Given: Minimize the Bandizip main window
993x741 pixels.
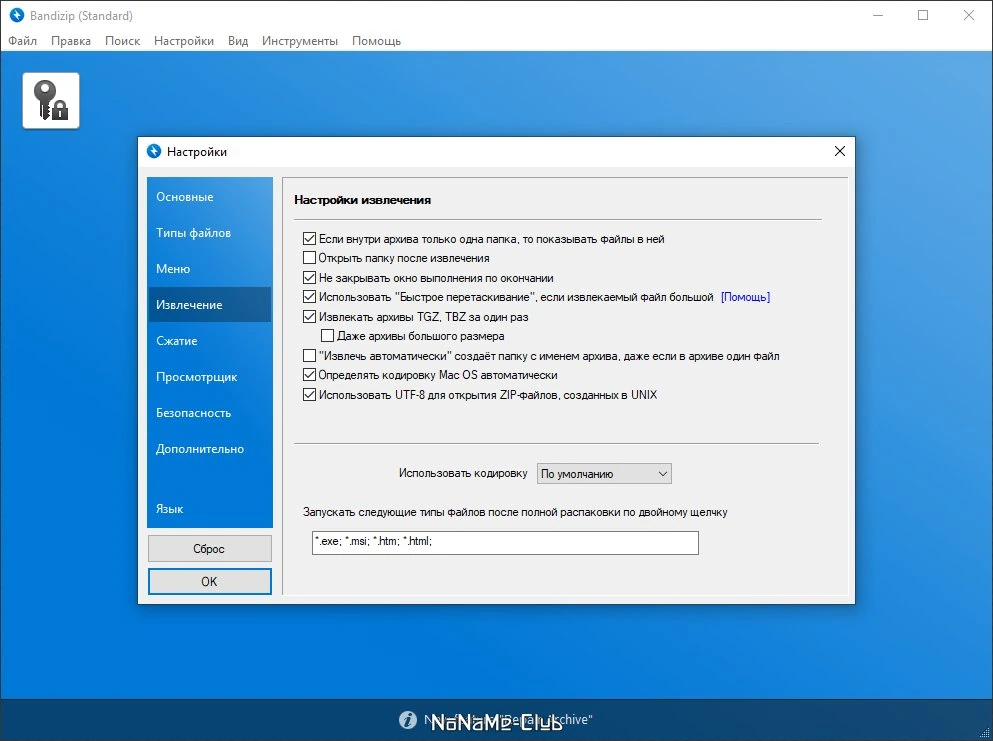Looking at the screenshot, I should [x=878, y=15].
